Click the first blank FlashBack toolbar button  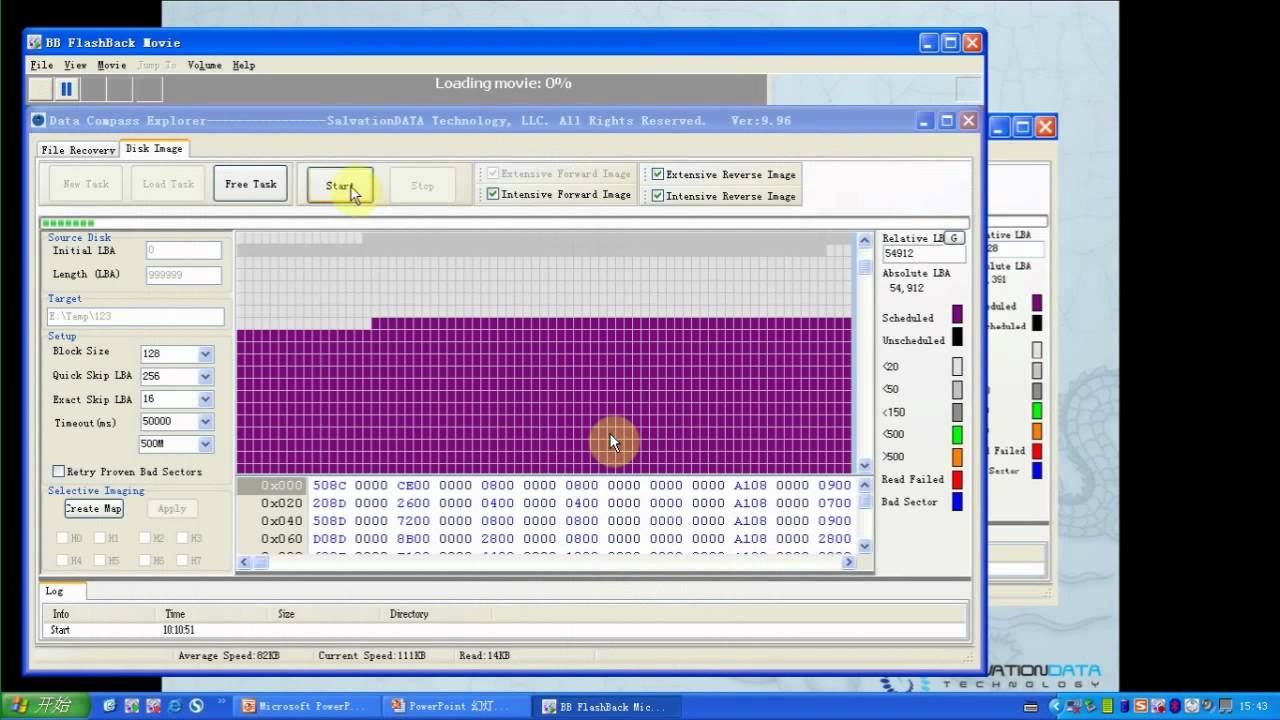pos(41,89)
